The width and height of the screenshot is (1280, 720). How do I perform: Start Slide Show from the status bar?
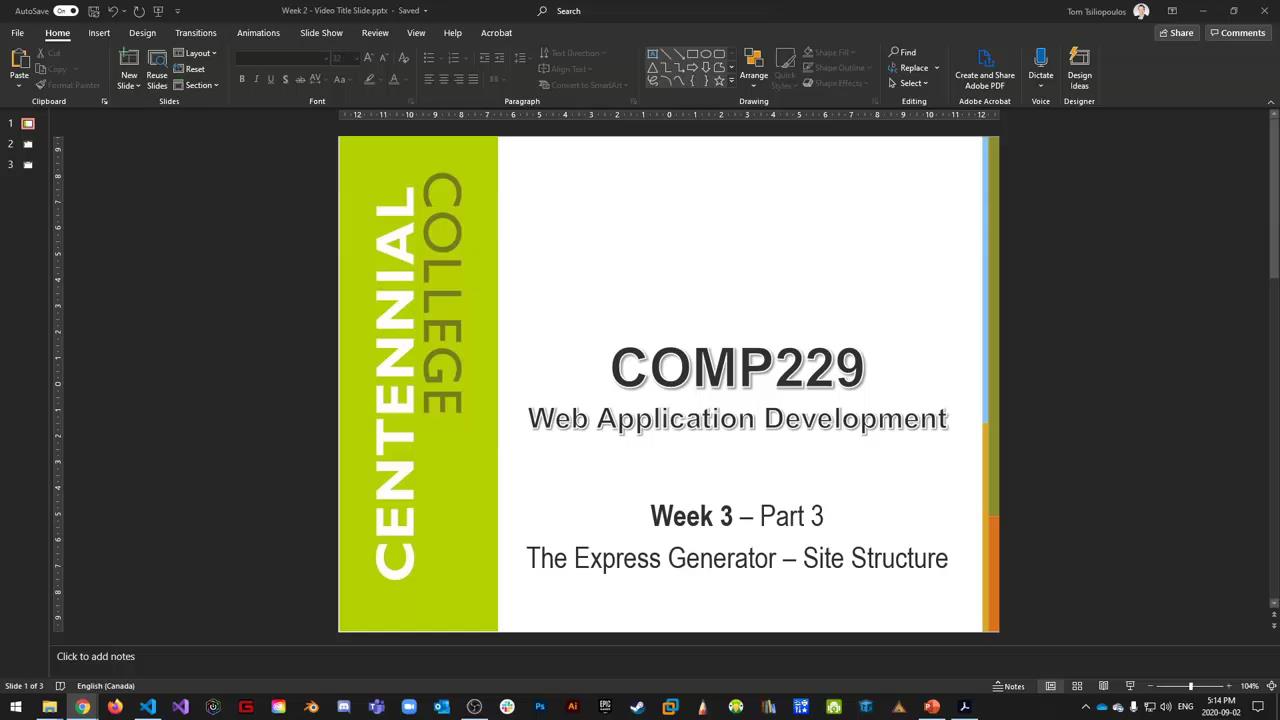point(1130,686)
